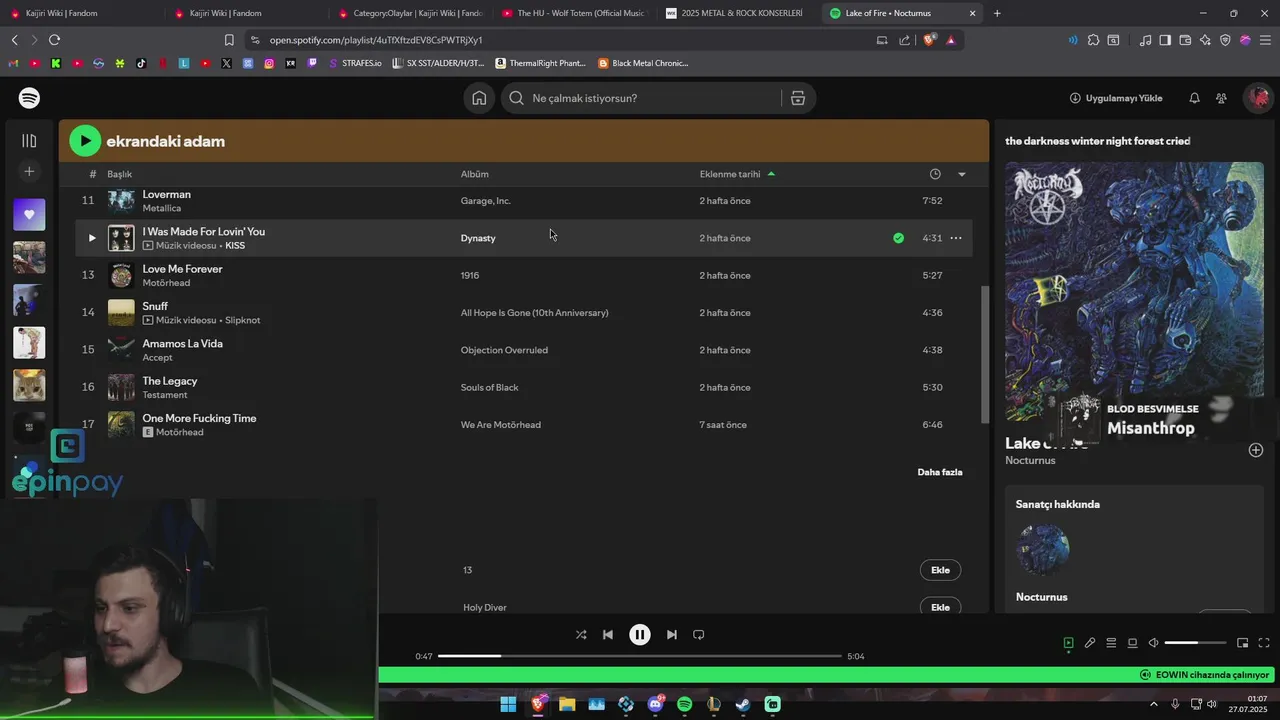Open the play queue
The image size is (1280, 720).
click(x=1111, y=643)
